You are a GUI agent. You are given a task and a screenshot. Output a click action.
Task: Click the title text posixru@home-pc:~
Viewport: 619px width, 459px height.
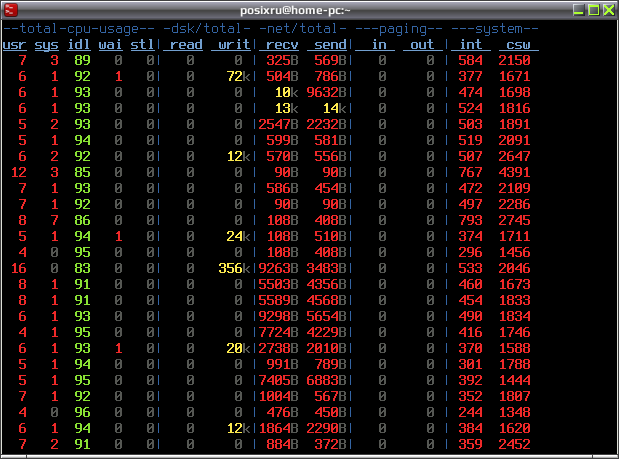click(x=295, y=10)
